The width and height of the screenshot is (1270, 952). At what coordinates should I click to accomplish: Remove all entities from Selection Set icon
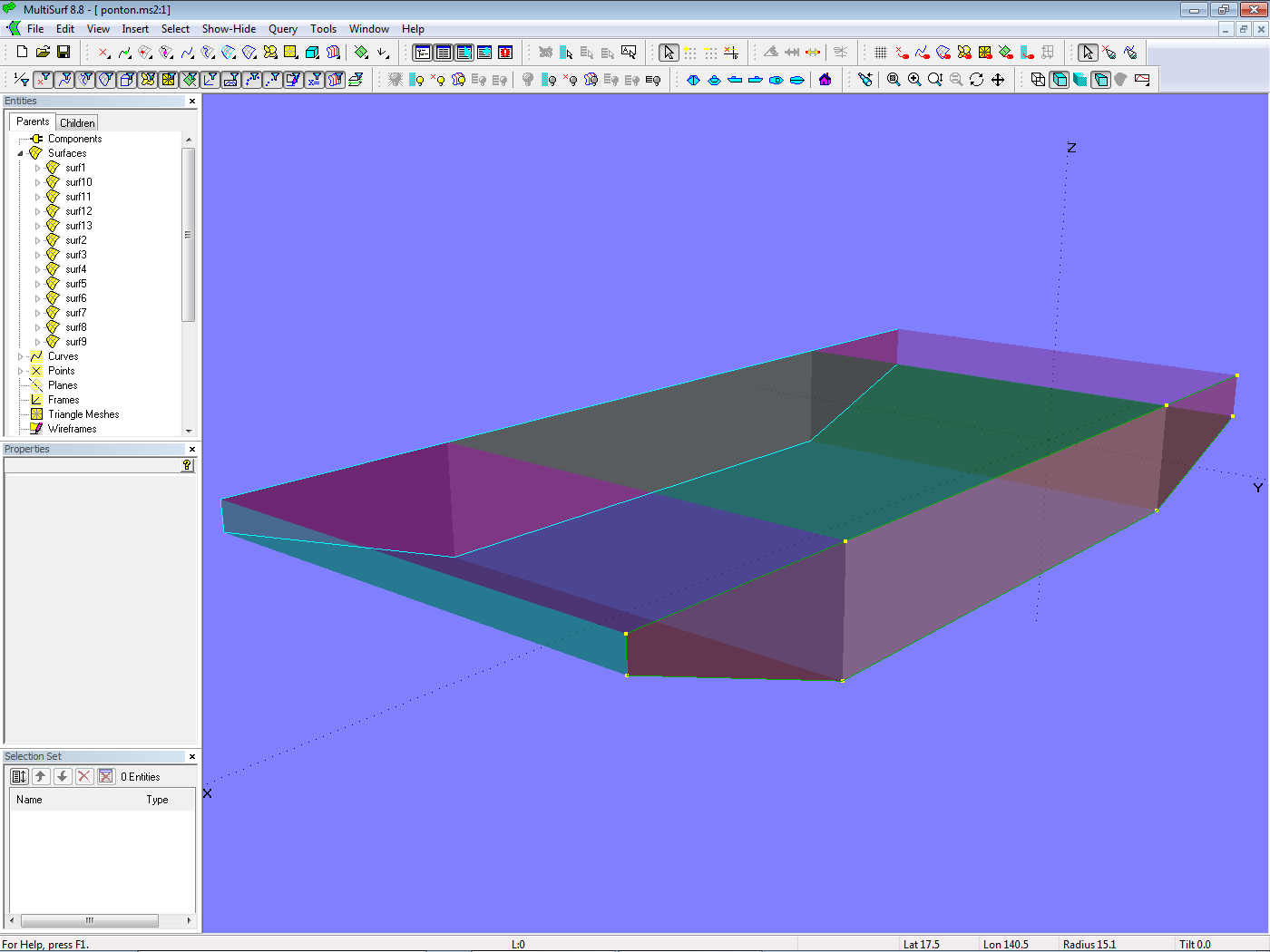click(106, 776)
